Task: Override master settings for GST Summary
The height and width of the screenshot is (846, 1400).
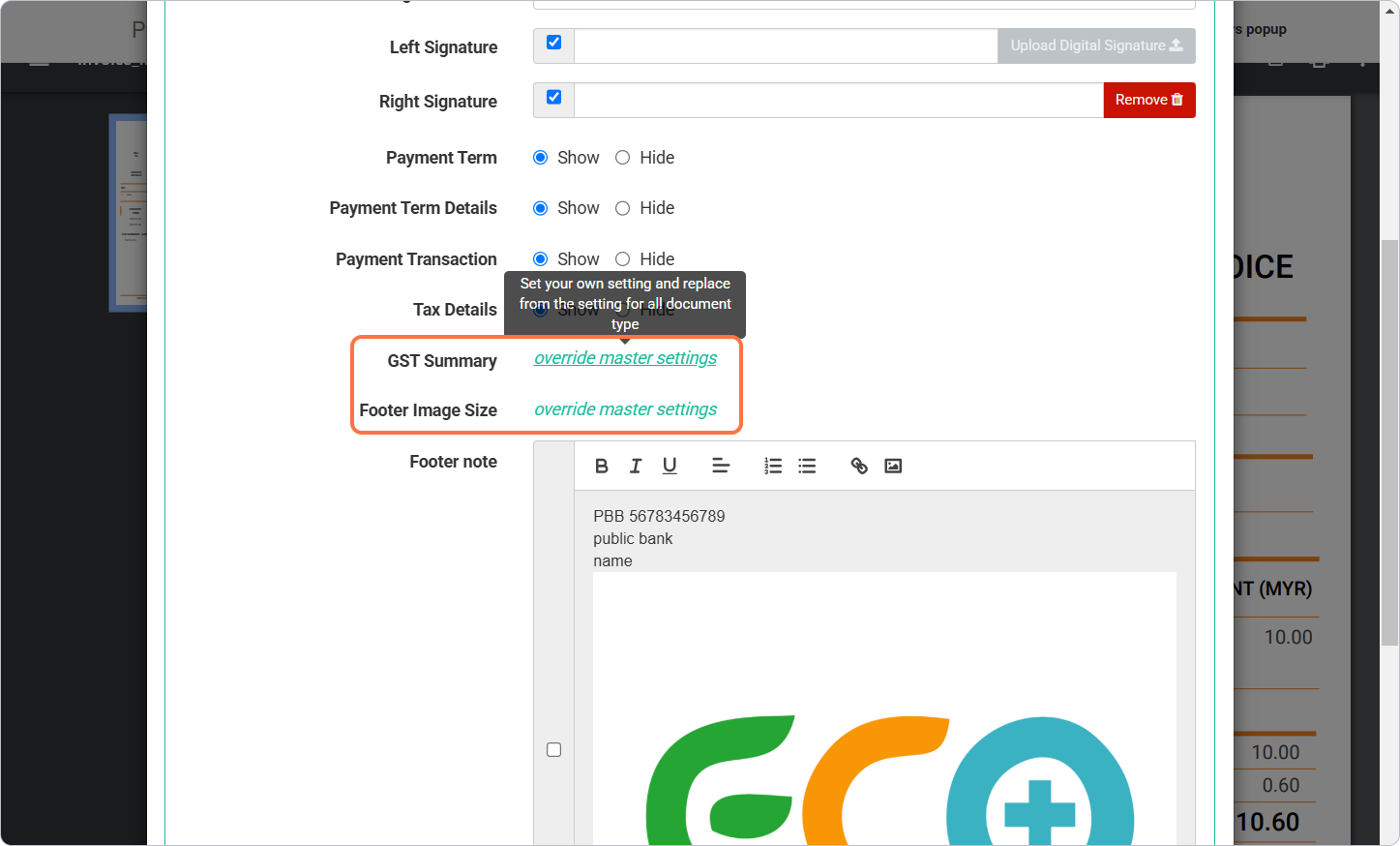Action: (x=625, y=358)
